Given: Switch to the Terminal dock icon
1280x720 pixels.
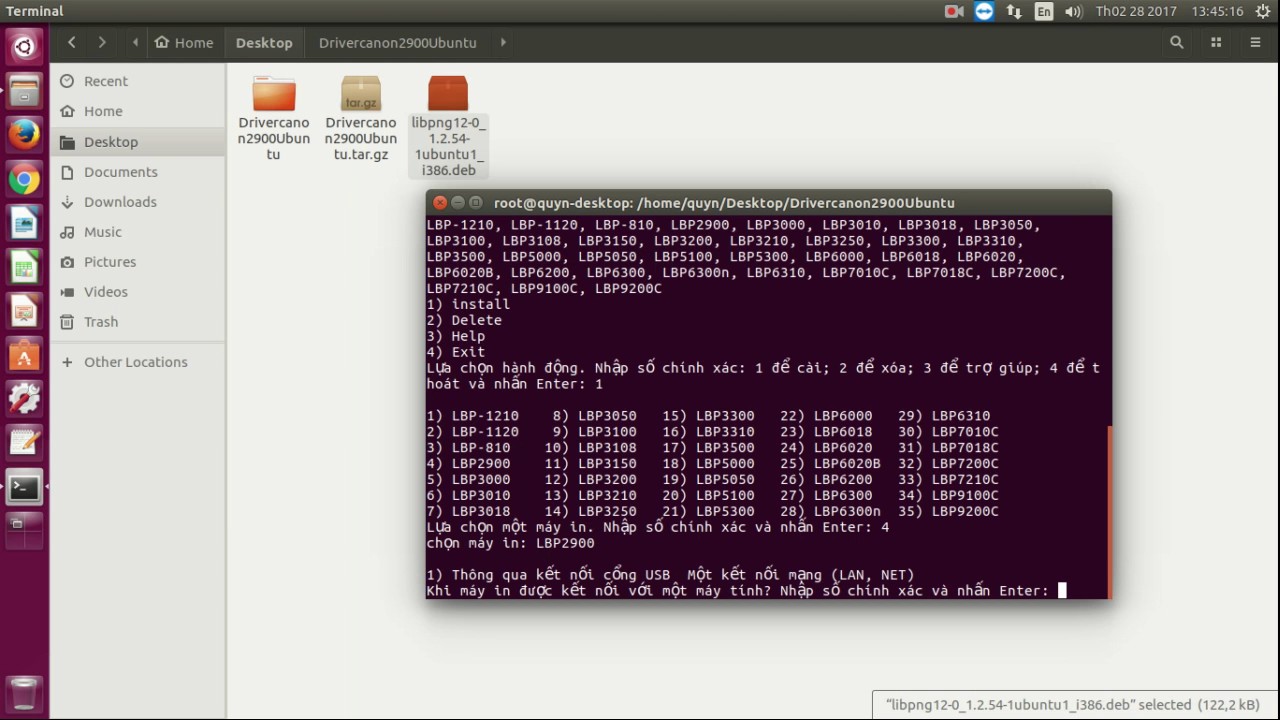Looking at the screenshot, I should [24, 487].
